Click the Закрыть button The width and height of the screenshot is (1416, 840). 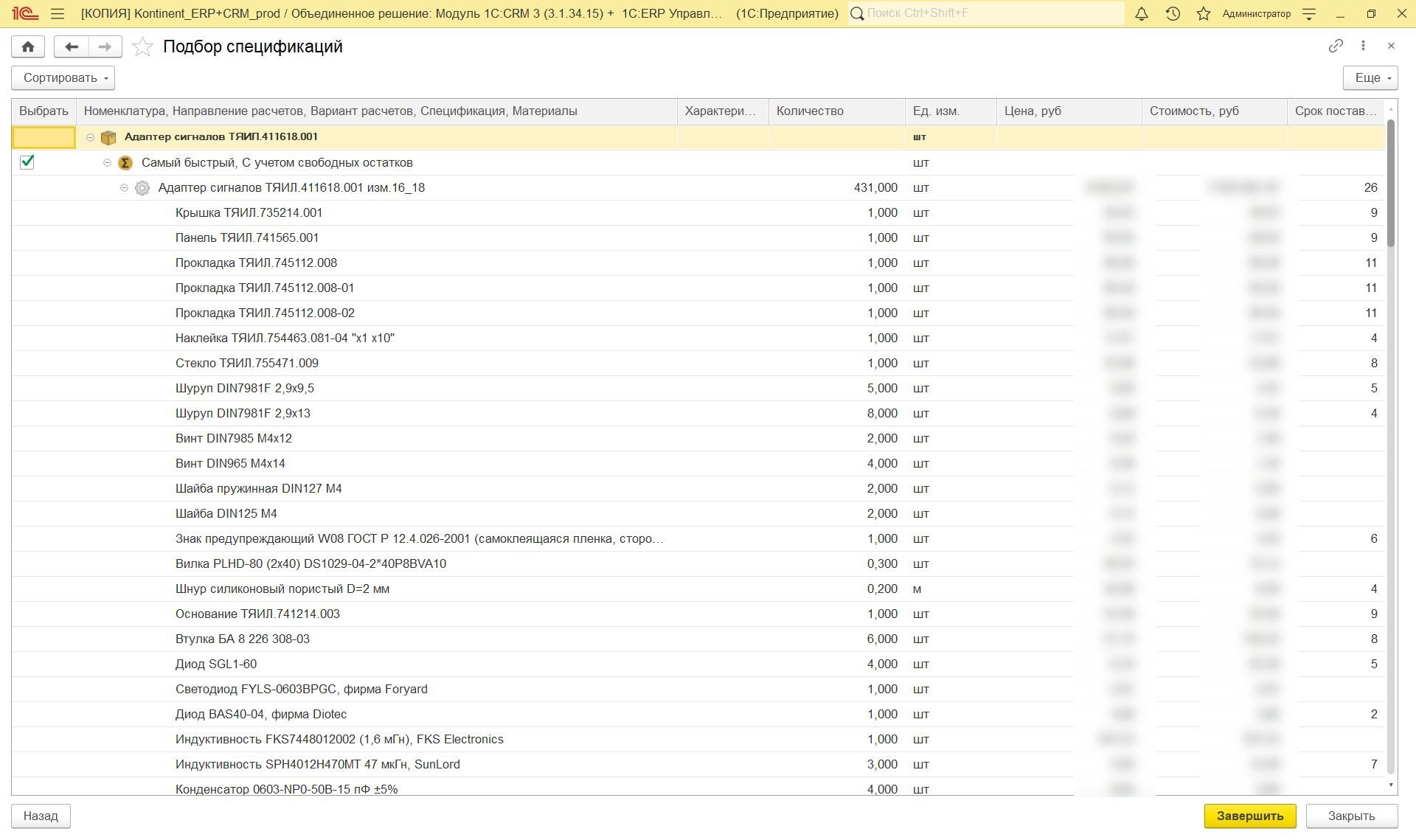(x=1352, y=816)
